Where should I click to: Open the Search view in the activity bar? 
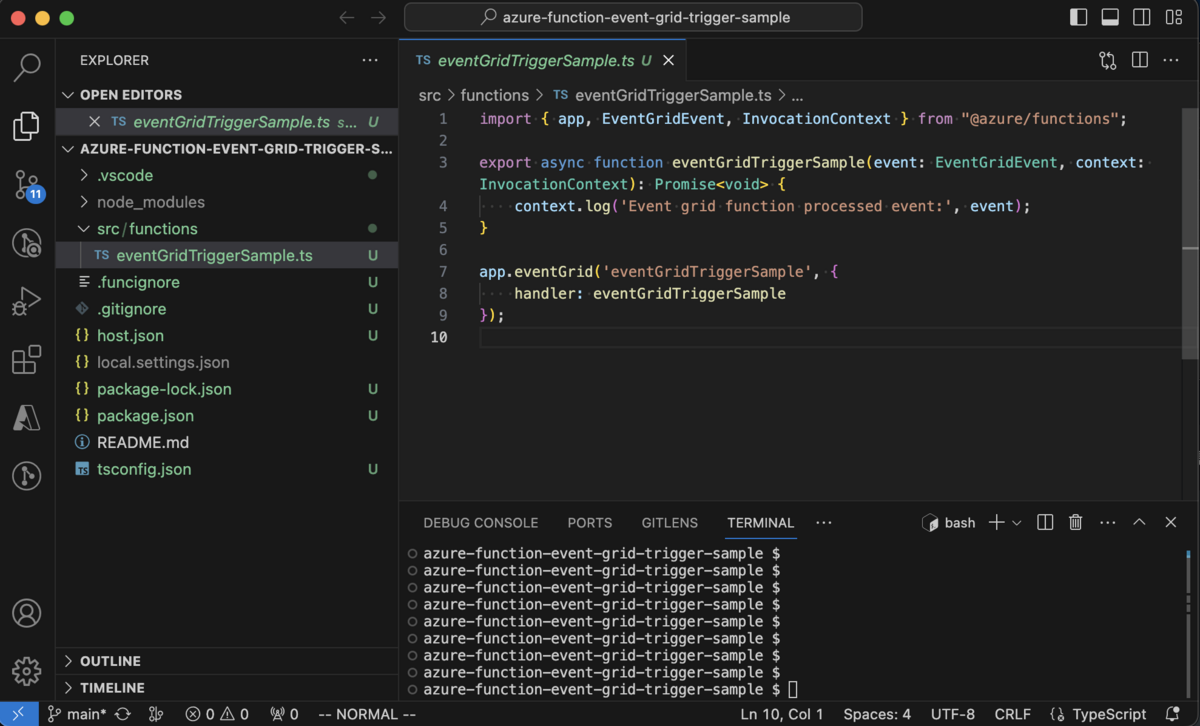26,67
